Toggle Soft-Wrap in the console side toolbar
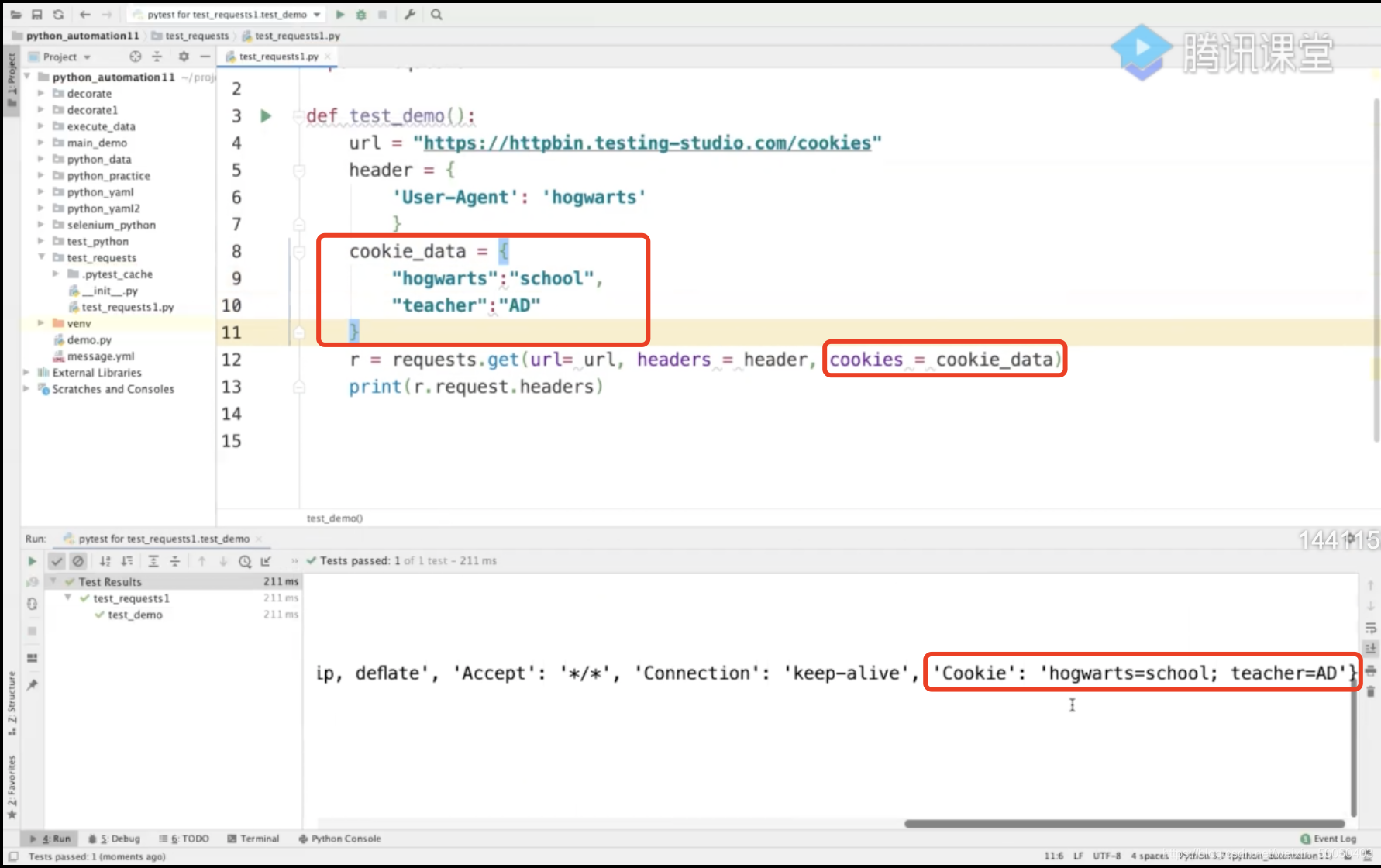The width and height of the screenshot is (1381, 868). (1370, 628)
